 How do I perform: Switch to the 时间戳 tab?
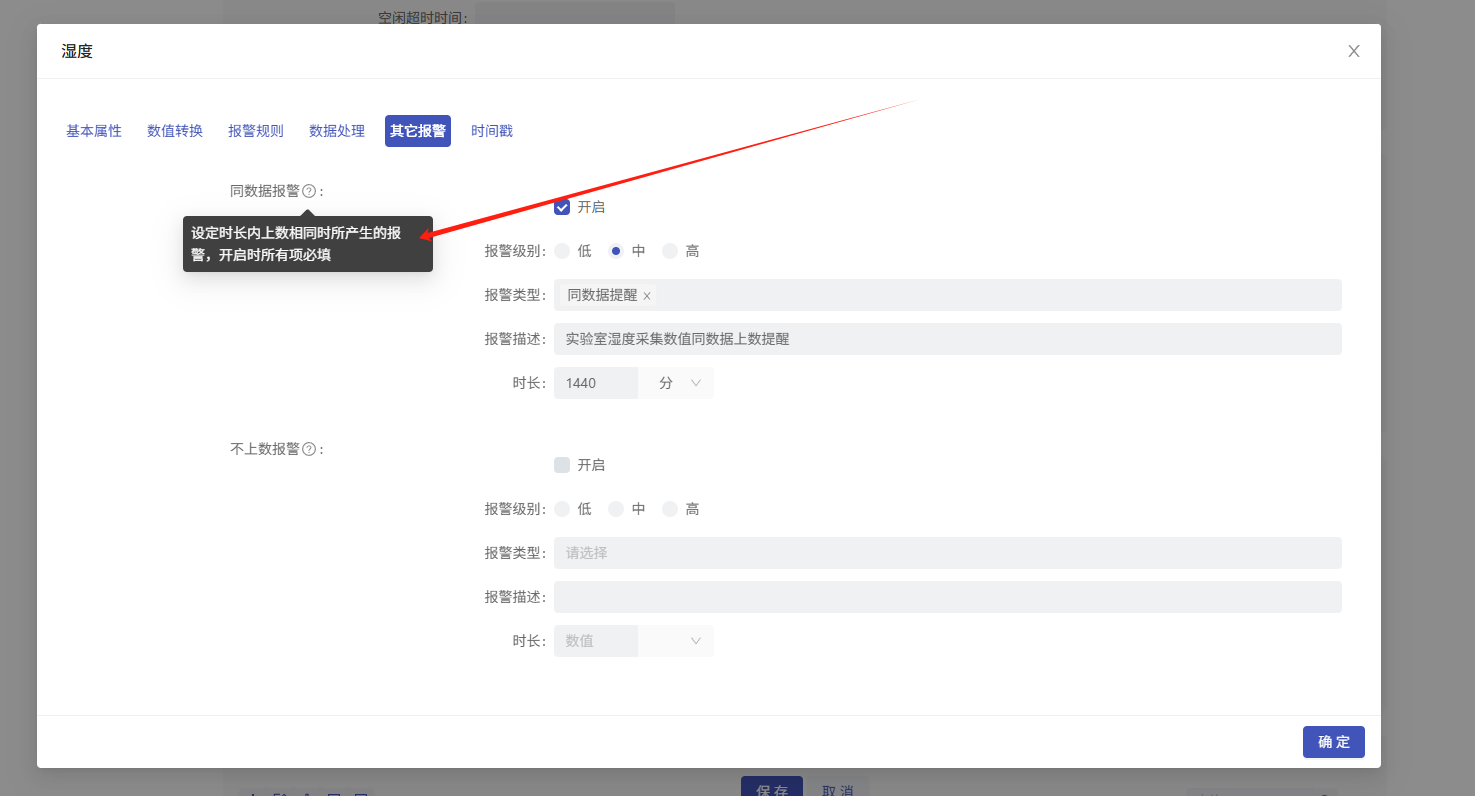click(491, 130)
